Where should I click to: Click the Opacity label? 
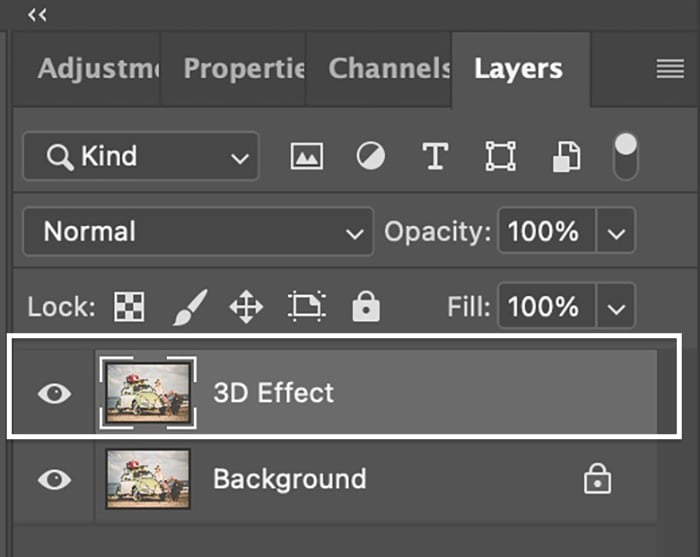coord(438,231)
